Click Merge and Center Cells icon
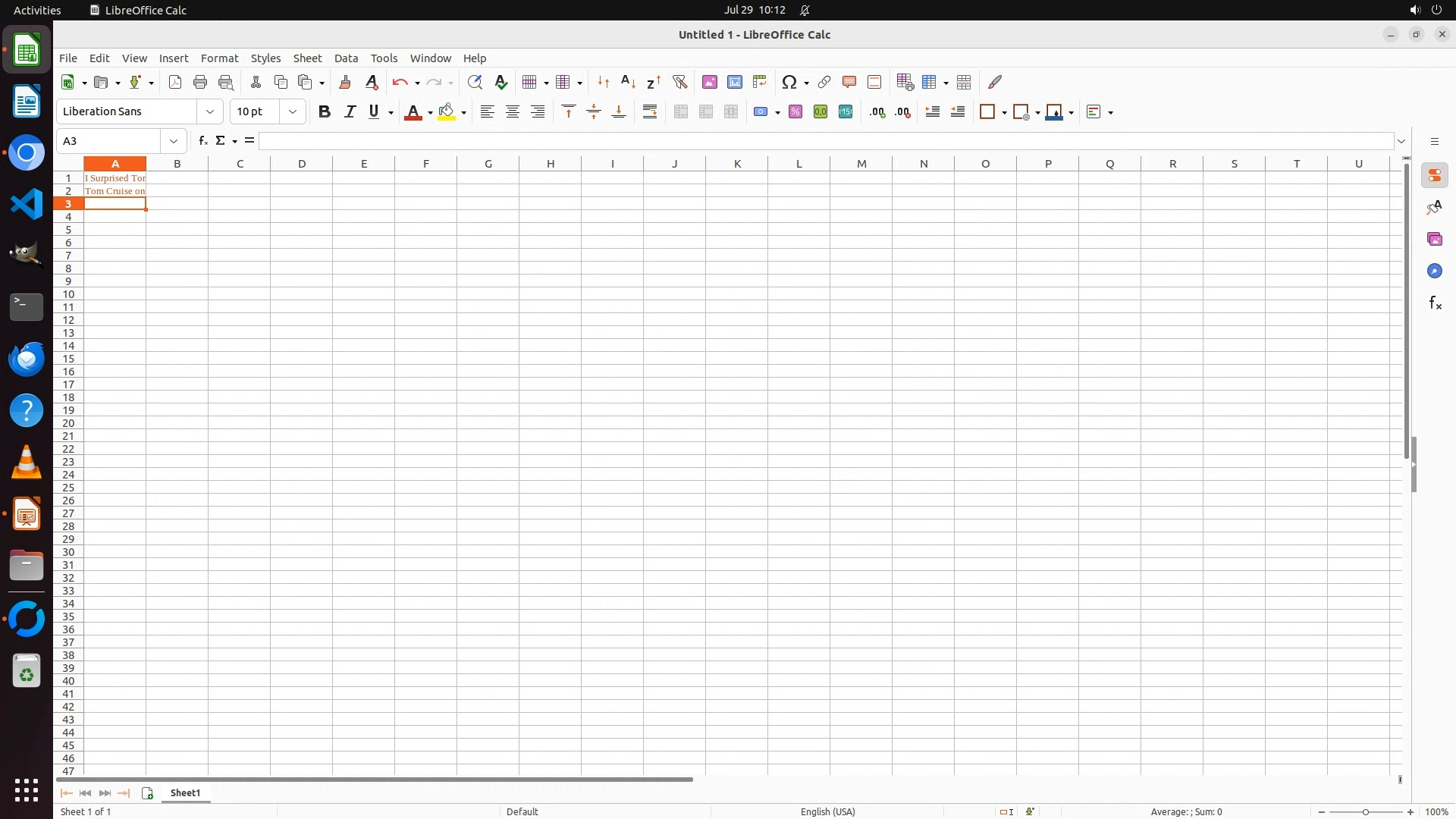The width and height of the screenshot is (1456, 819). pos(681,112)
